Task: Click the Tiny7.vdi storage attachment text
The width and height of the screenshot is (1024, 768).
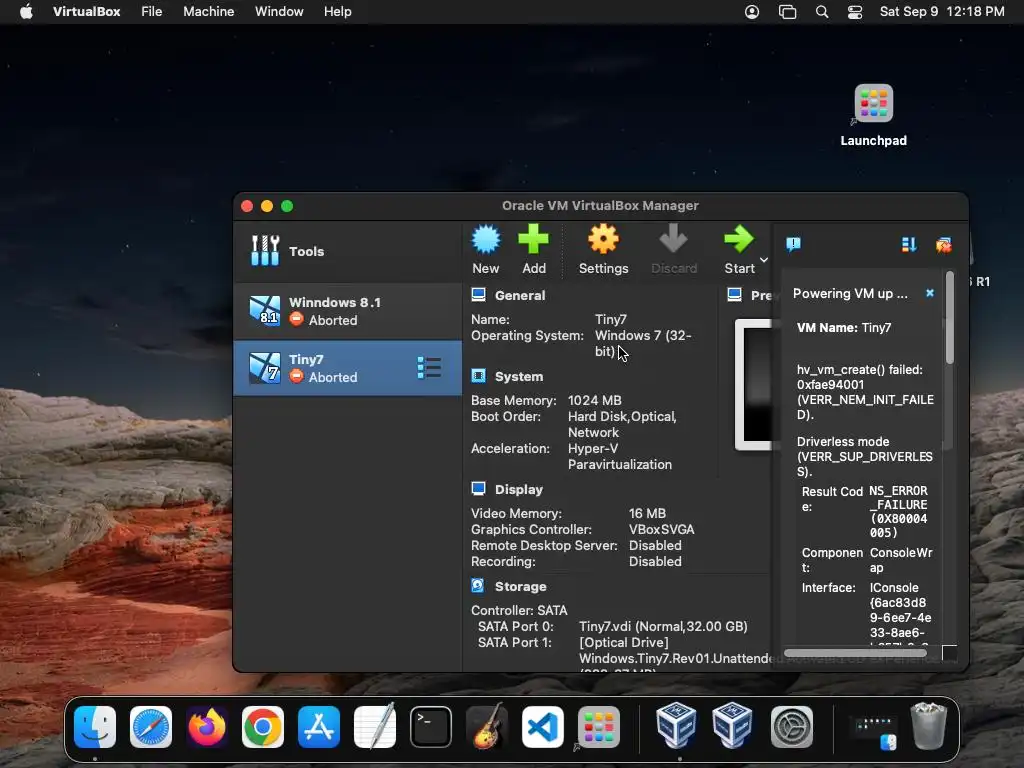Action: click(x=663, y=626)
